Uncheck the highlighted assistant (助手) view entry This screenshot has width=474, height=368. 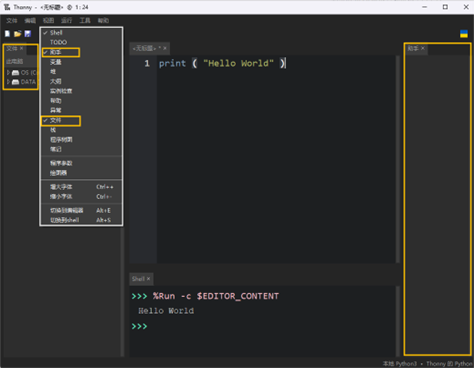coord(81,52)
